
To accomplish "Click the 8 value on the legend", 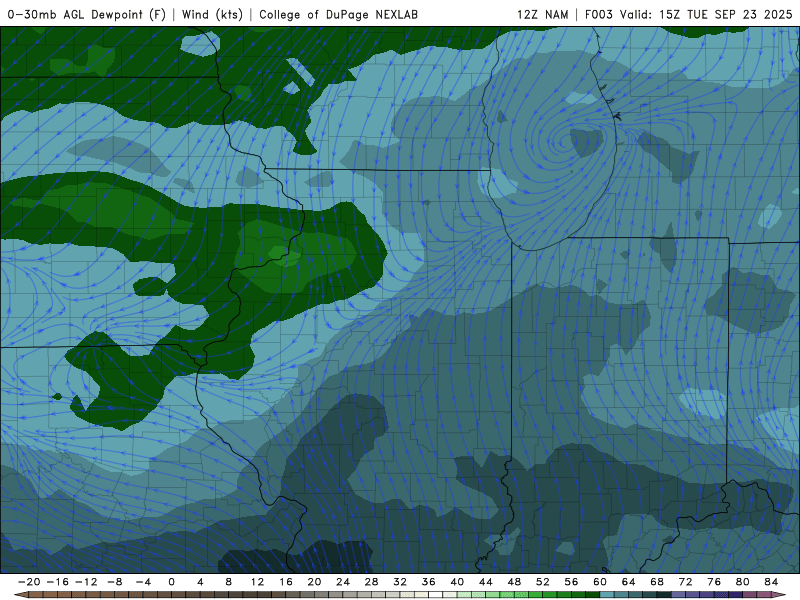I will [x=229, y=582].
